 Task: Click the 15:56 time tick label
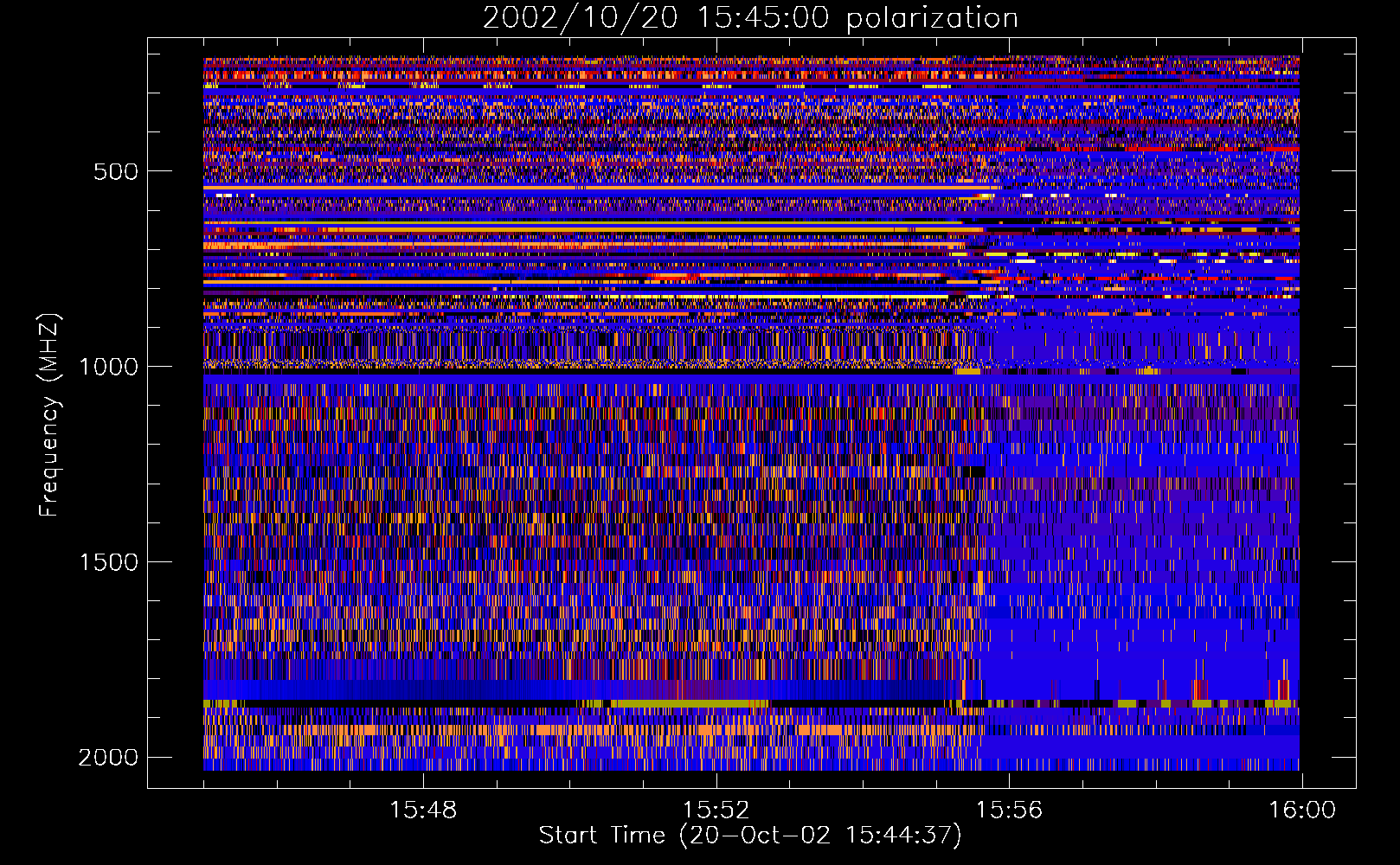coord(1009,811)
